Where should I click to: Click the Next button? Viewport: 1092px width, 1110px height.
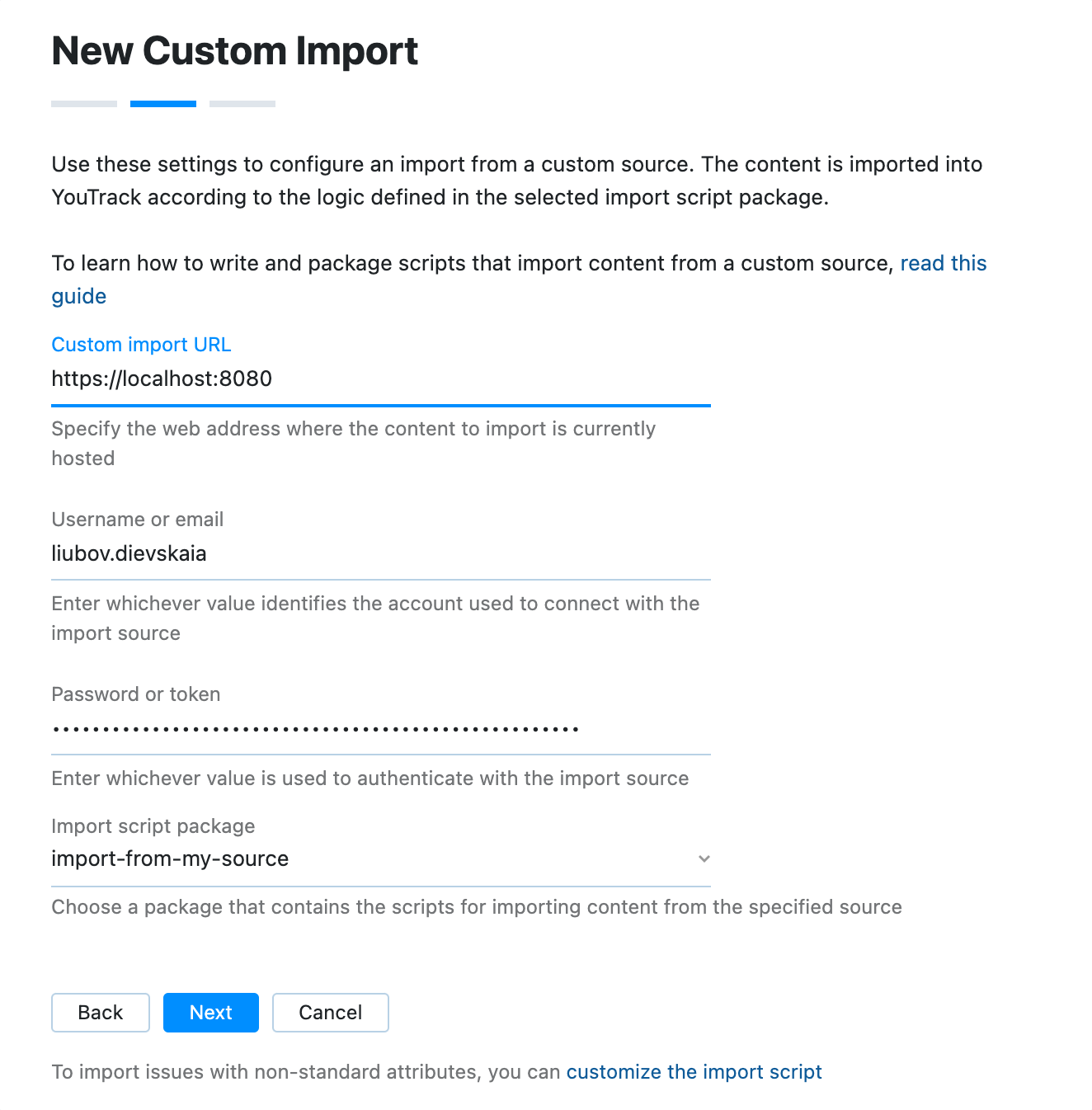coord(210,1013)
